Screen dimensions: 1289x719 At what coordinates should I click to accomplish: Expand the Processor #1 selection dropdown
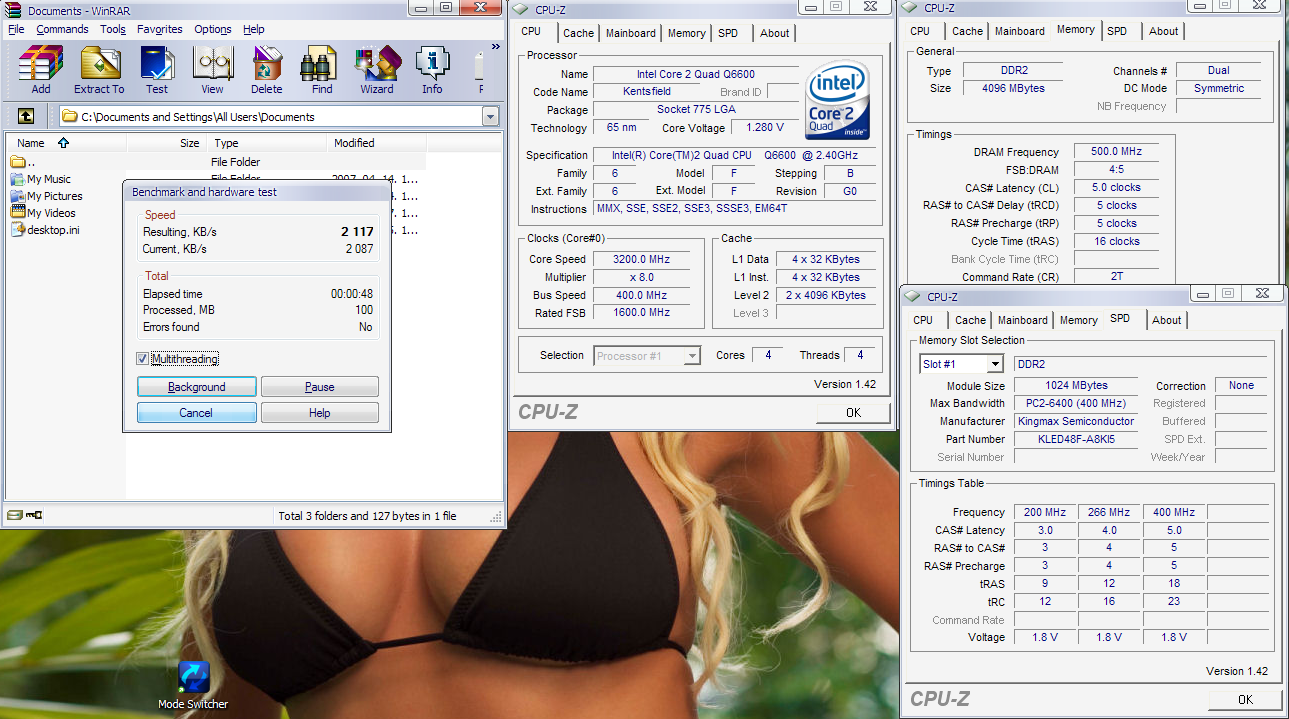coord(691,356)
